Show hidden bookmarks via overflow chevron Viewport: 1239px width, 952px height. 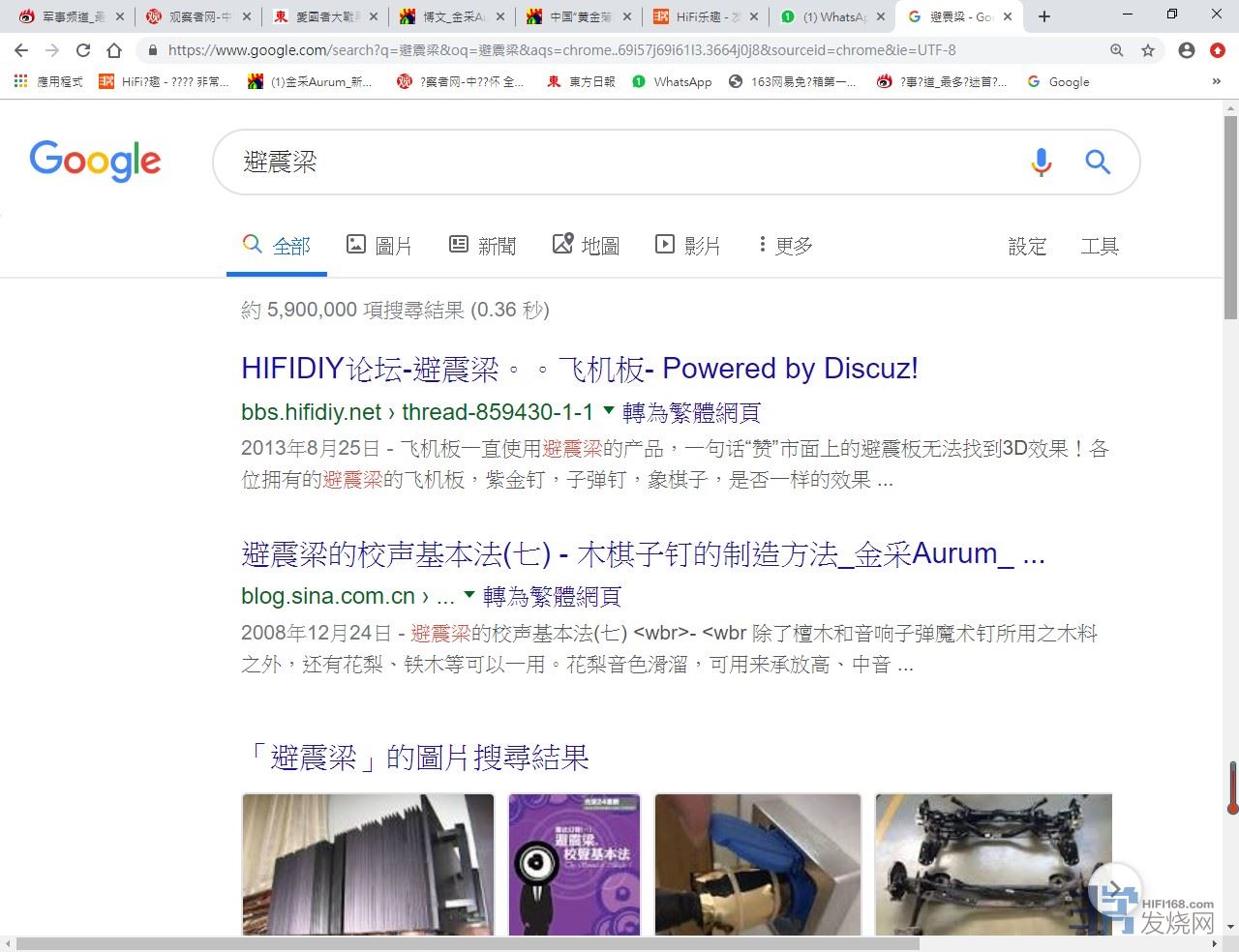tap(1216, 82)
